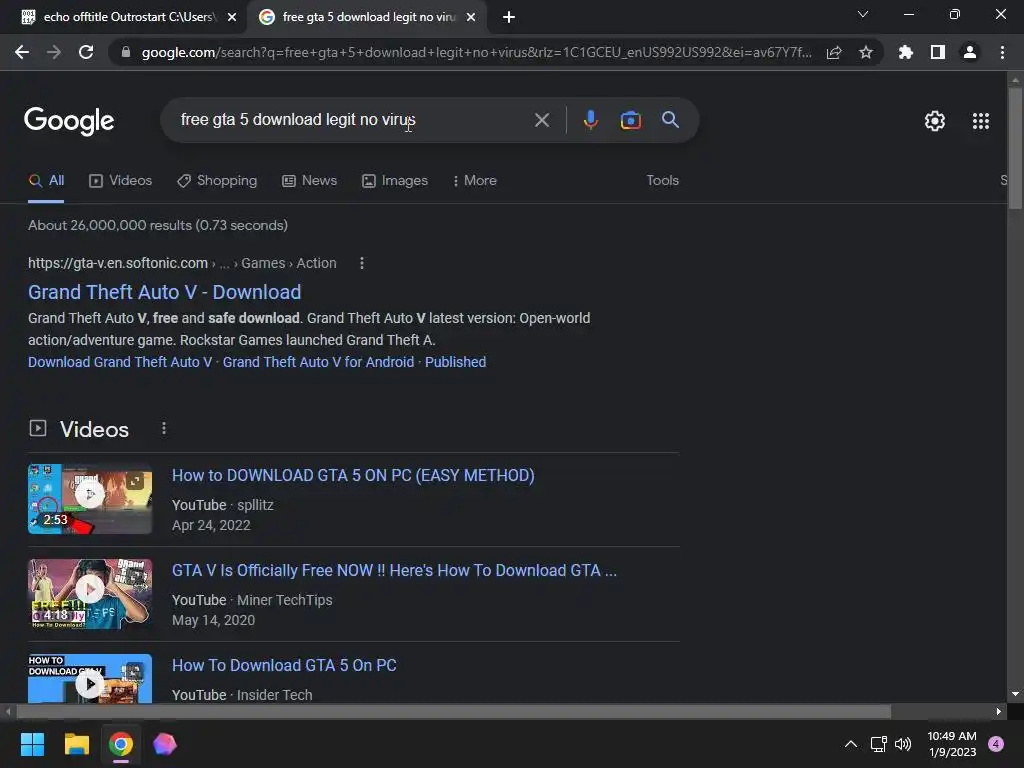Close the 'free gta 5 download' tab
1024x768 pixels.
click(471, 17)
